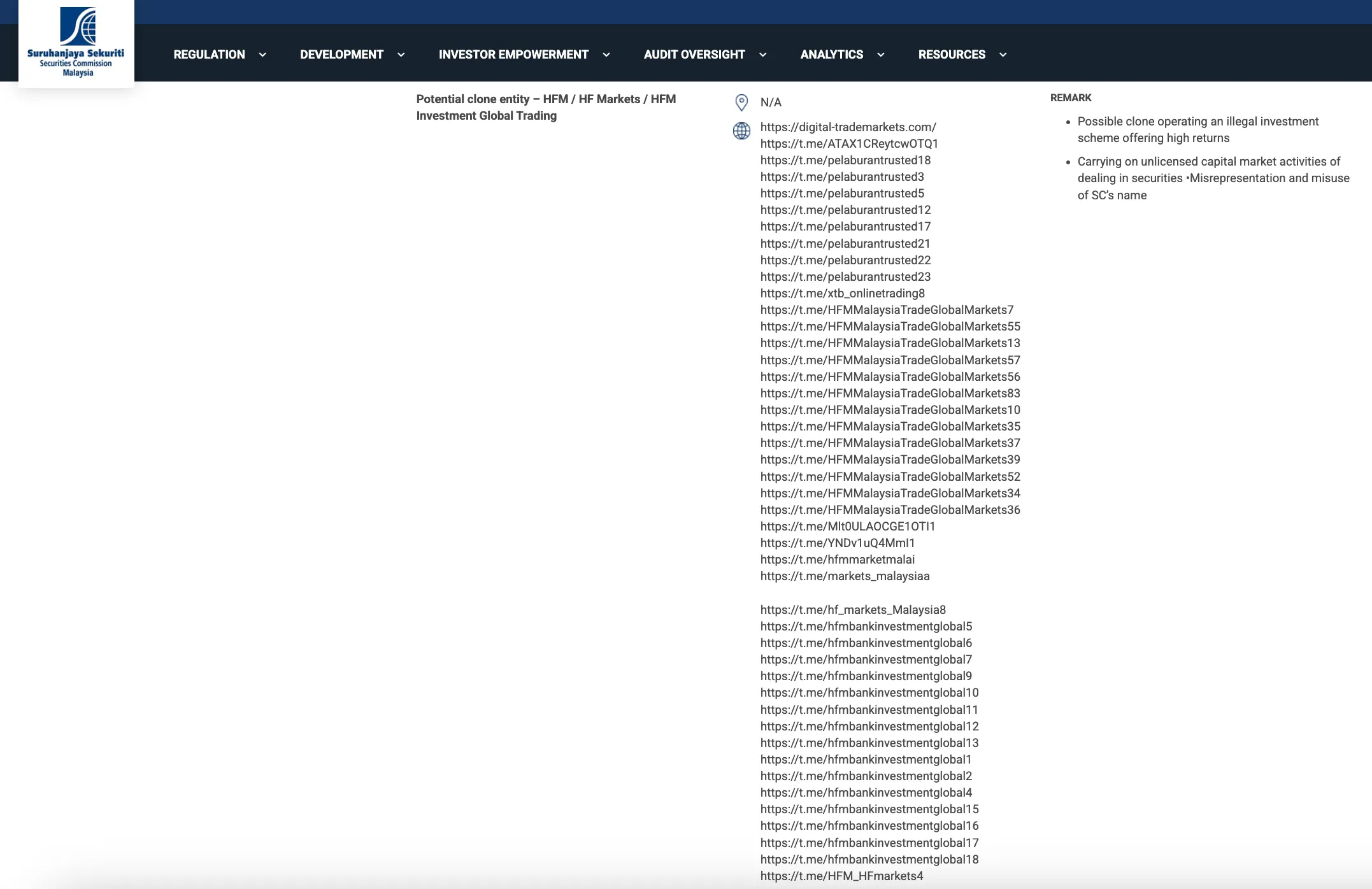Viewport: 1372px width, 889px height.
Task: Select the hfmbankinvestmentglobal9 URL
Action: click(866, 676)
